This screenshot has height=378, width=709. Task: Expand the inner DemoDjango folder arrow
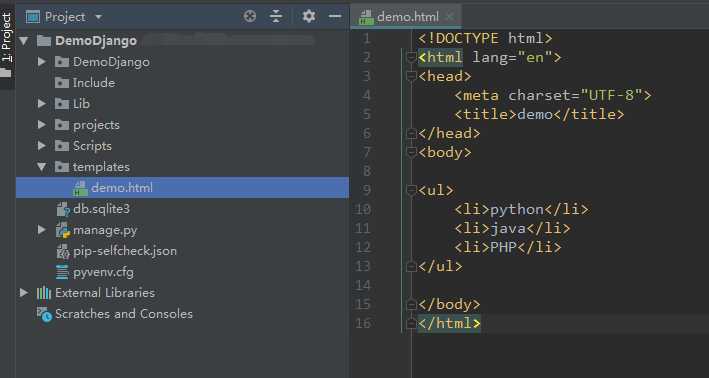pyautogui.click(x=42, y=61)
